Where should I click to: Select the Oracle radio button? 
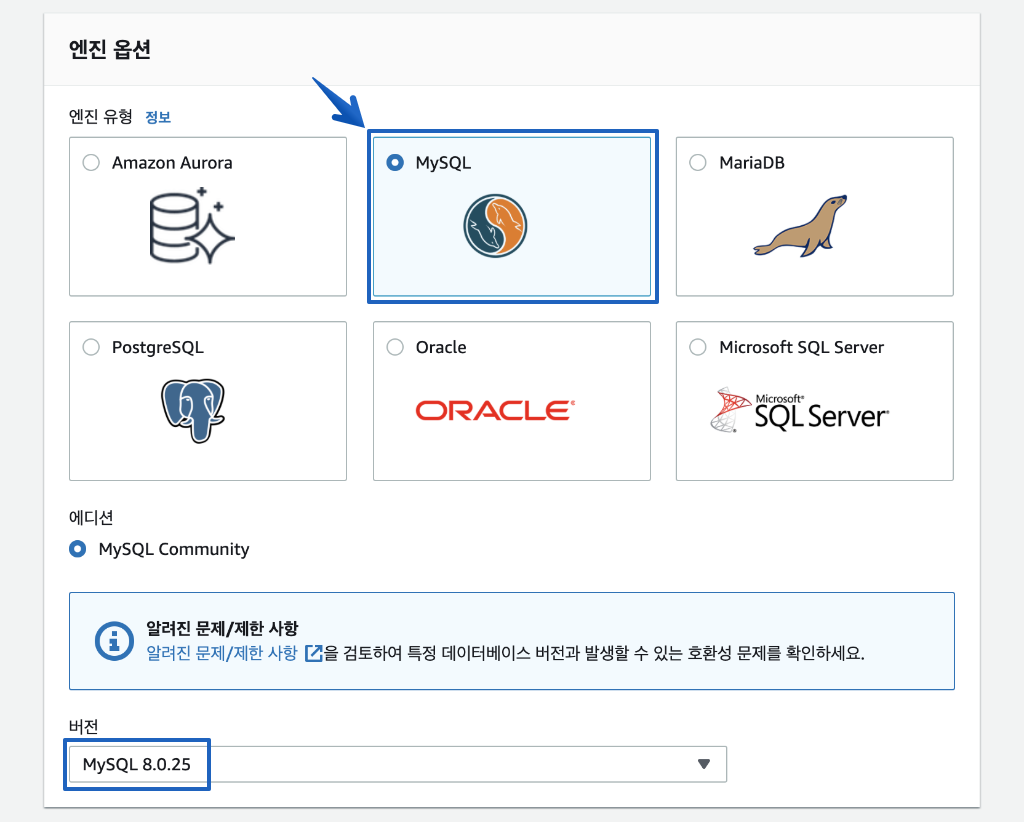pos(395,347)
